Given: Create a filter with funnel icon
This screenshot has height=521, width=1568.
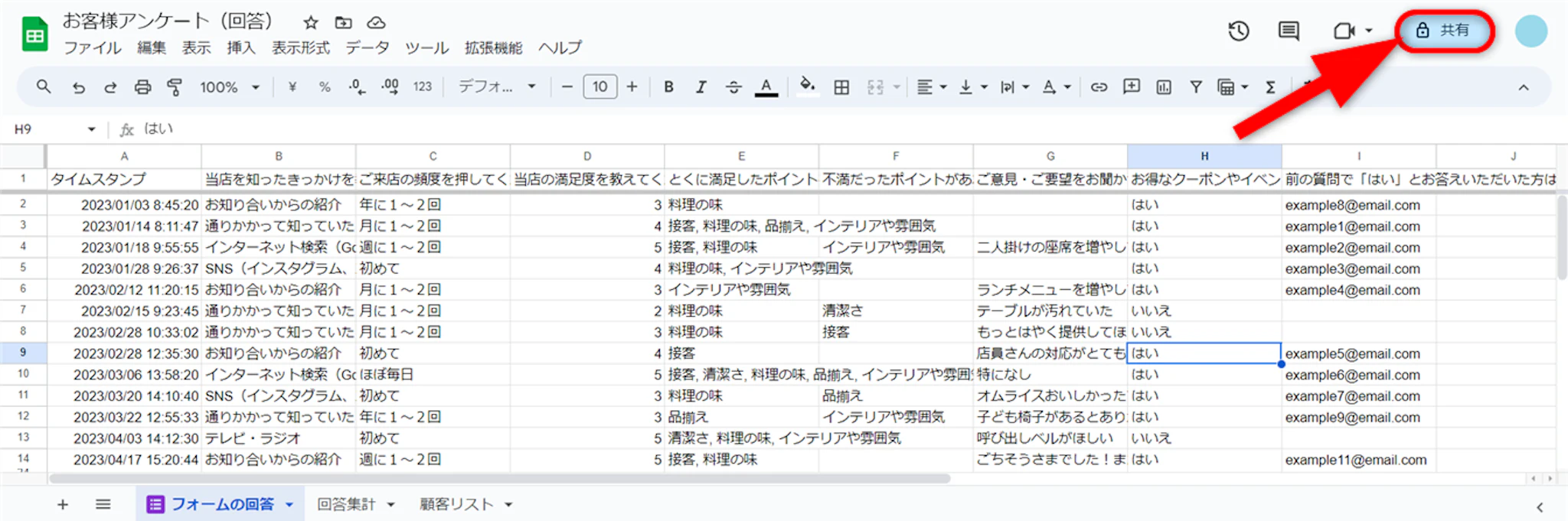Looking at the screenshot, I should coord(1195,87).
